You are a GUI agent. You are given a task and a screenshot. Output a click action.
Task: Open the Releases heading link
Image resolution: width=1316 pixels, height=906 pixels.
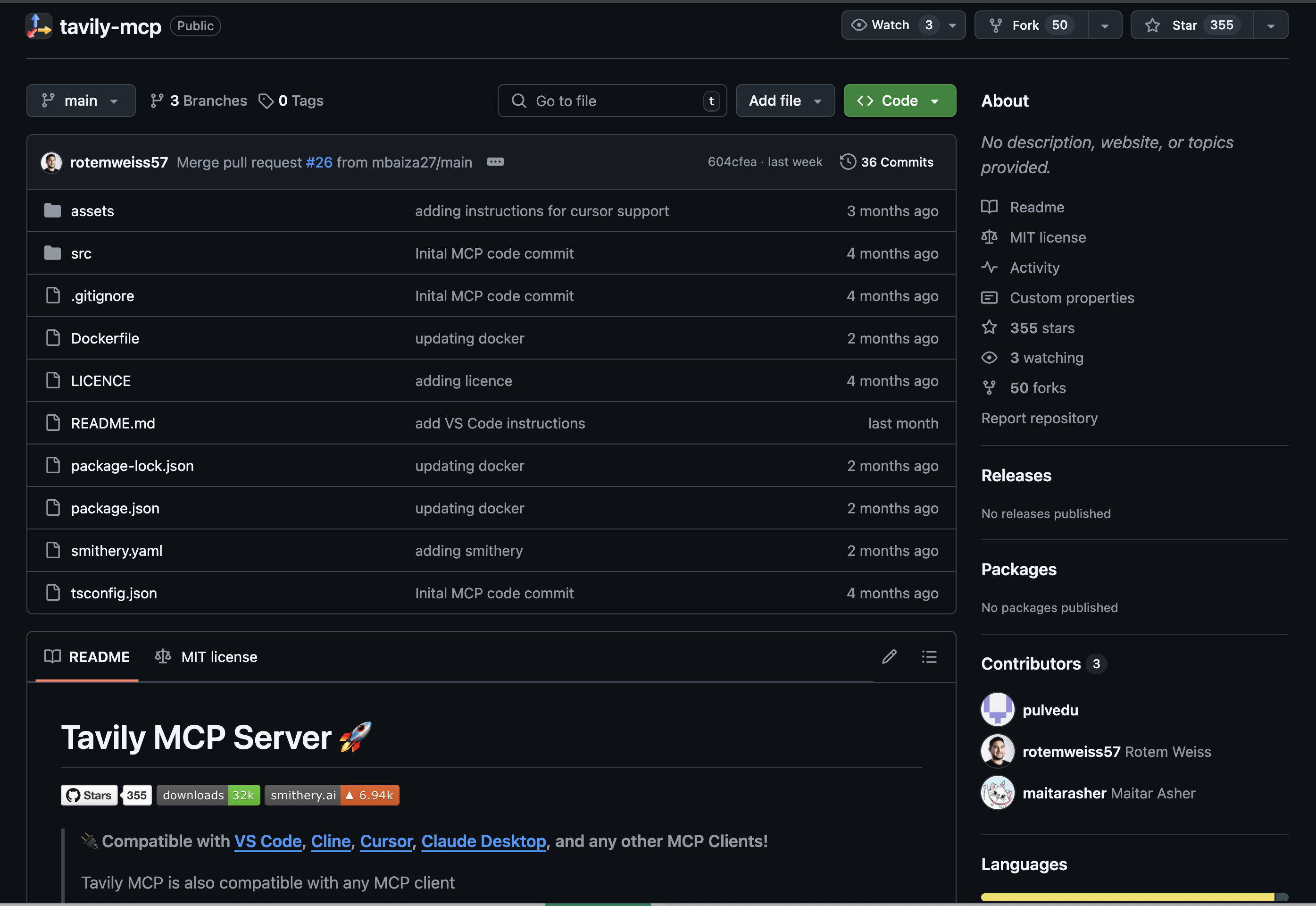(x=1016, y=475)
